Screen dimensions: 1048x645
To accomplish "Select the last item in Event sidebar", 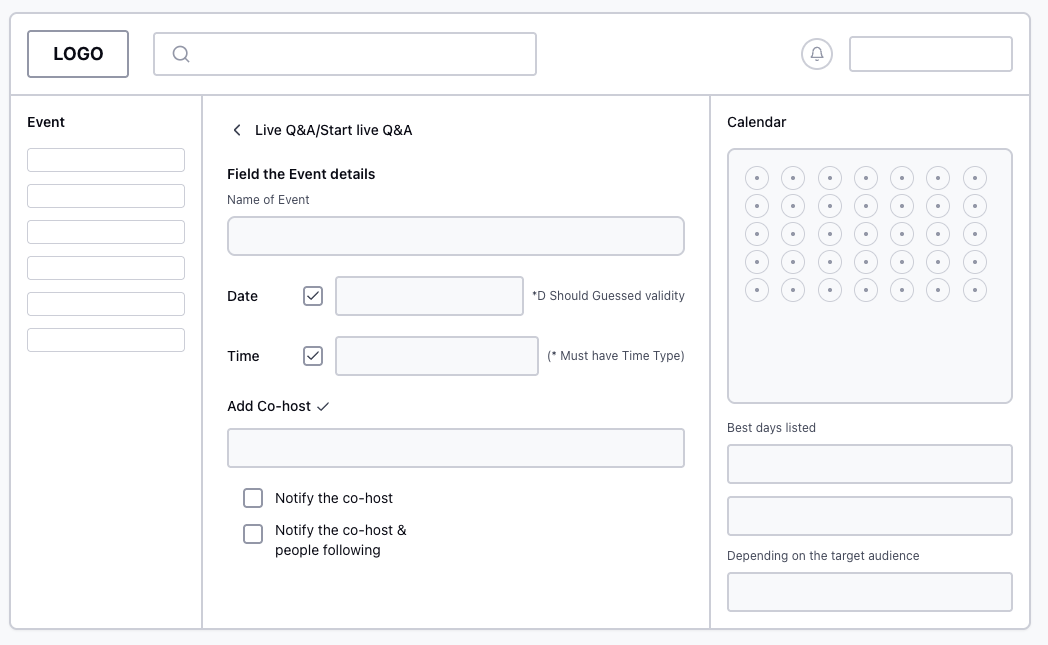I will [106, 340].
